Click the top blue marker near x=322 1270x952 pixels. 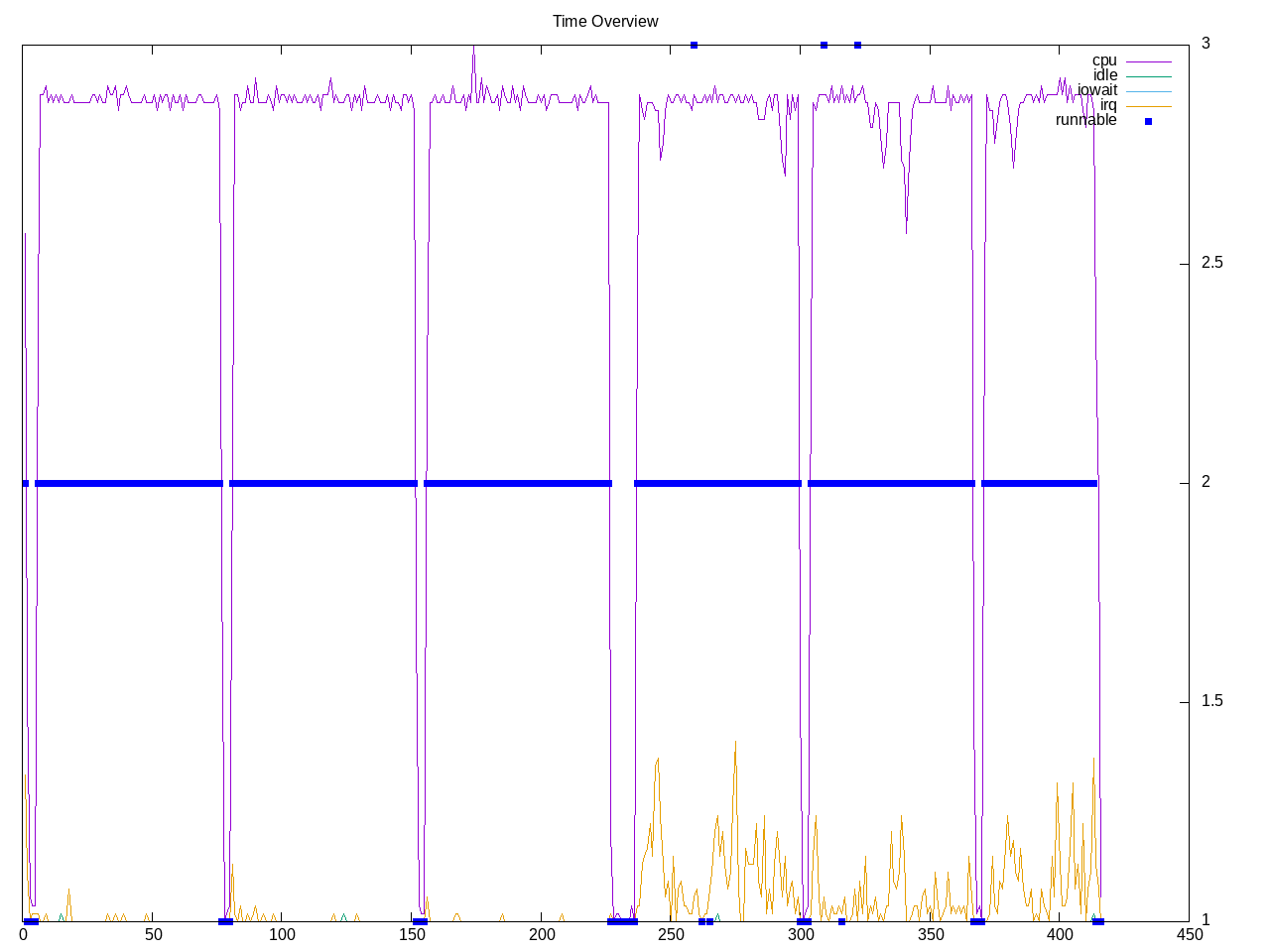point(857,45)
